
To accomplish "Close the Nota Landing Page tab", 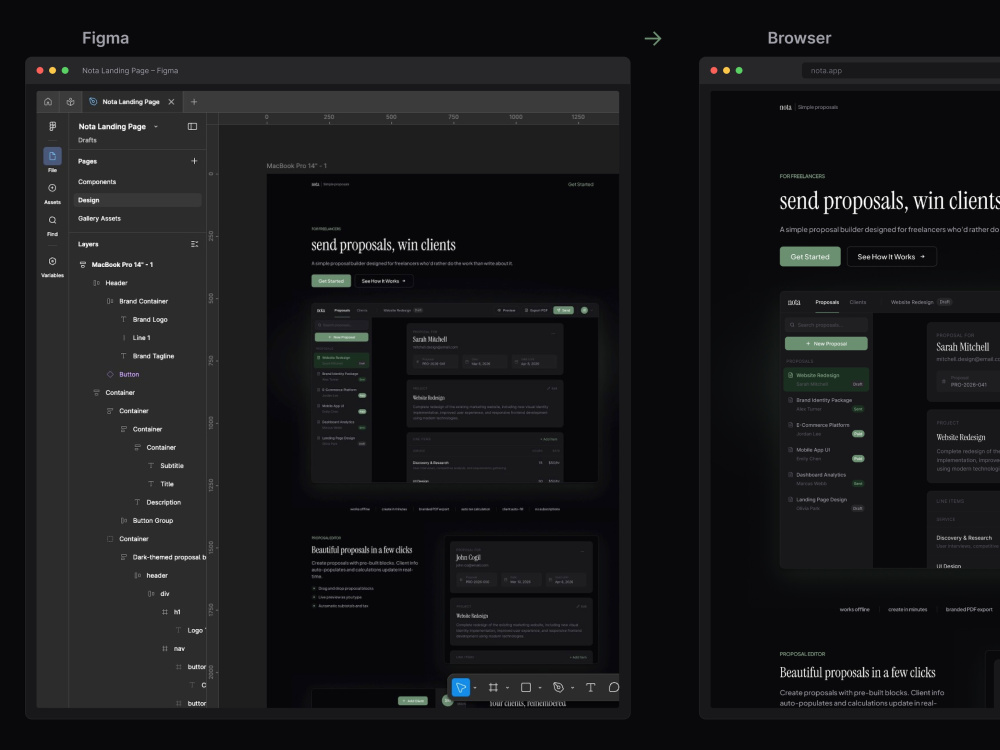I will pos(171,101).
